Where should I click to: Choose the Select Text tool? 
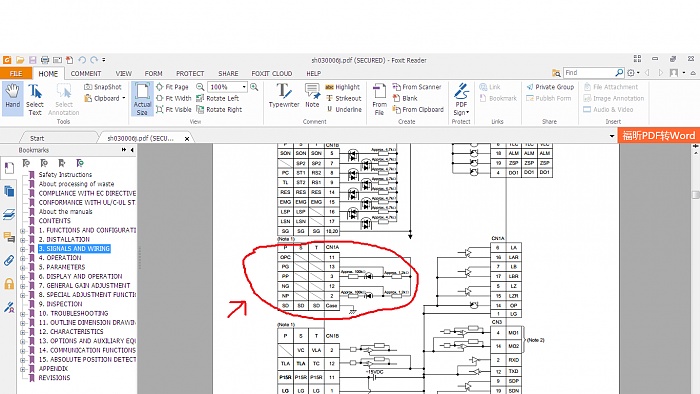(x=35, y=99)
